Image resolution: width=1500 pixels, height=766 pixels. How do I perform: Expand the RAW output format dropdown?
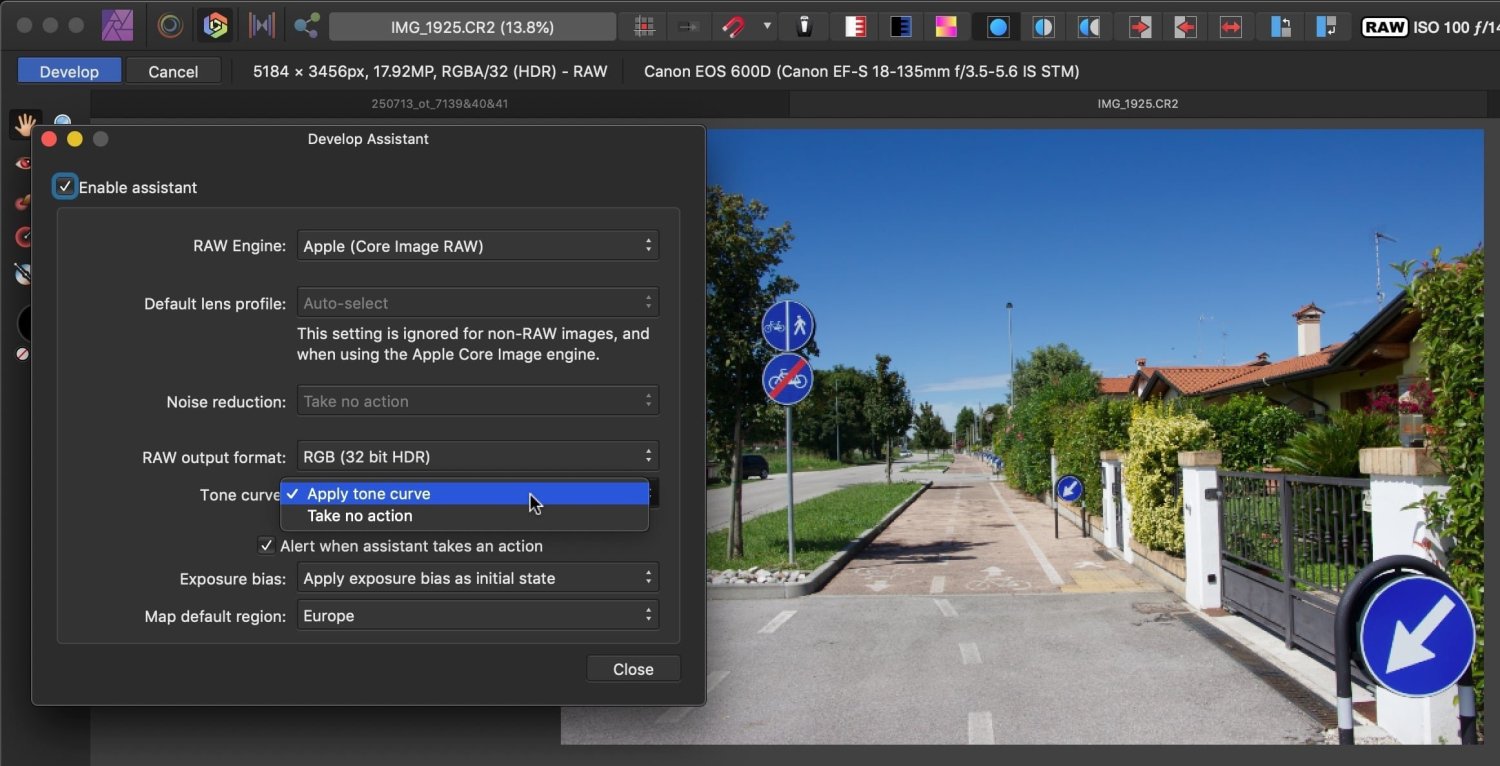point(478,457)
